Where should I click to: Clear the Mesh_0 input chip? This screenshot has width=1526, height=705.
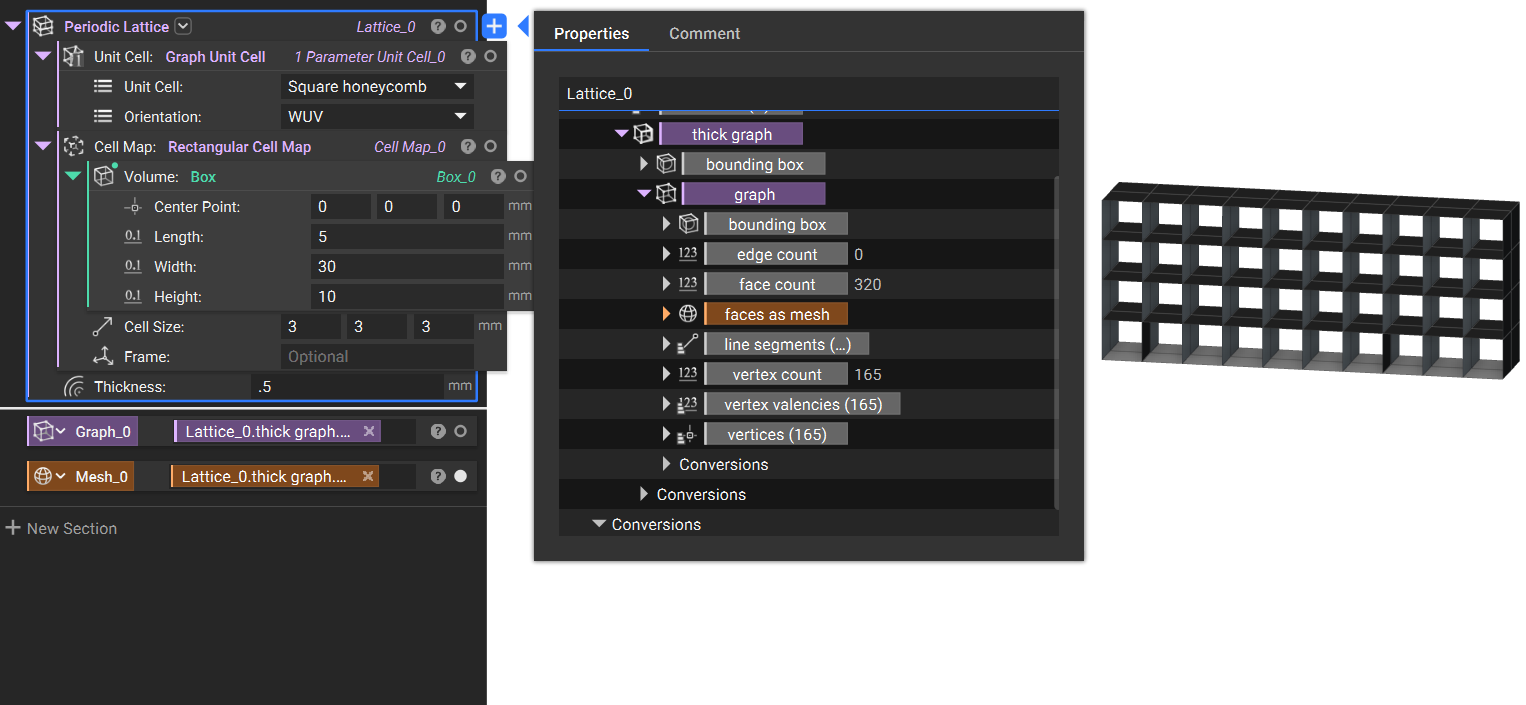pos(368,477)
